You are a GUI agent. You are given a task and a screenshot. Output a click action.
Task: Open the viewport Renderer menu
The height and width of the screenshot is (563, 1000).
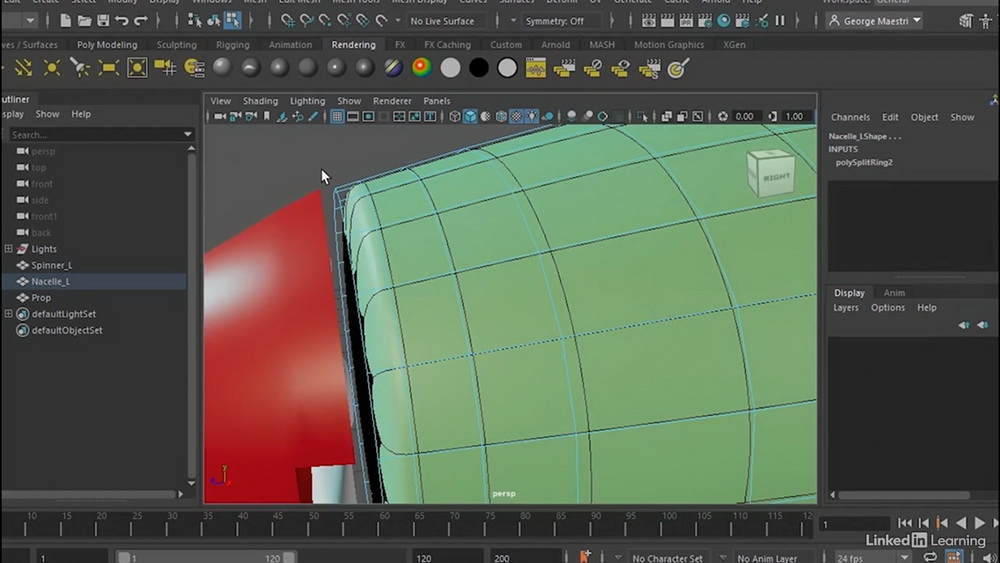pyautogui.click(x=392, y=101)
